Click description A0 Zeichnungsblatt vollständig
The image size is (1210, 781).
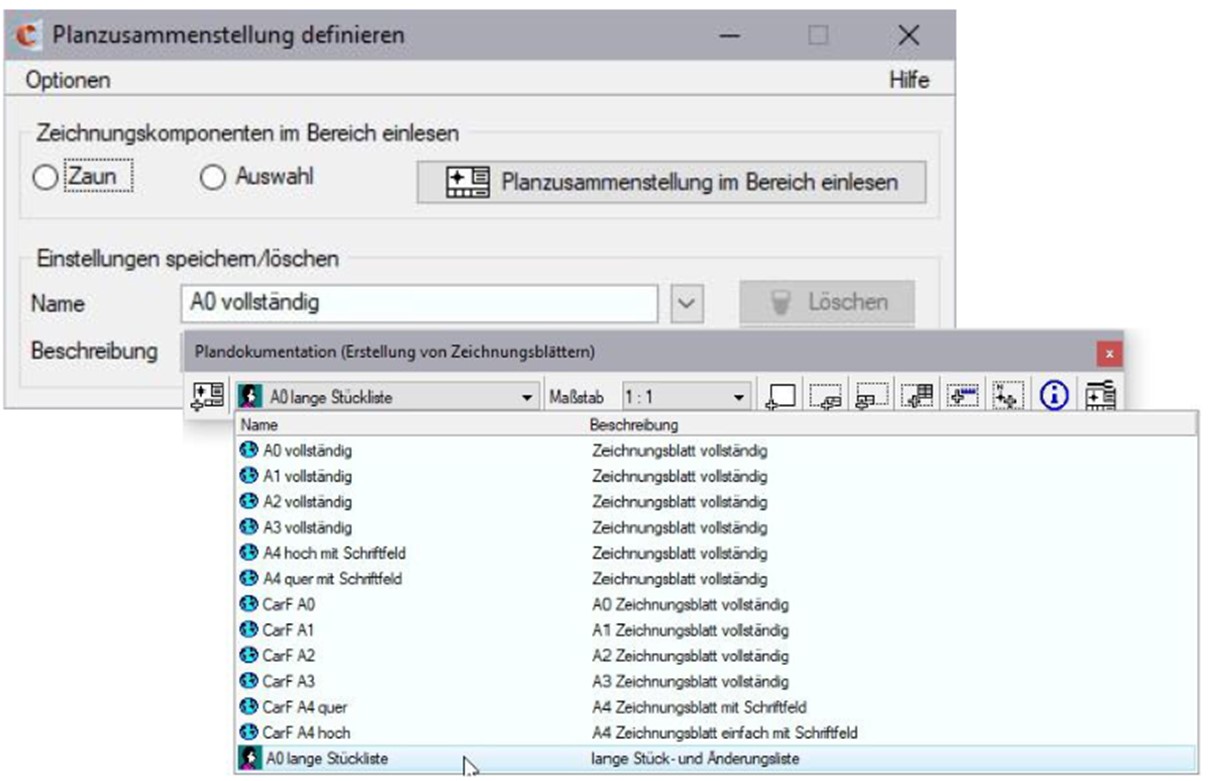(691, 604)
